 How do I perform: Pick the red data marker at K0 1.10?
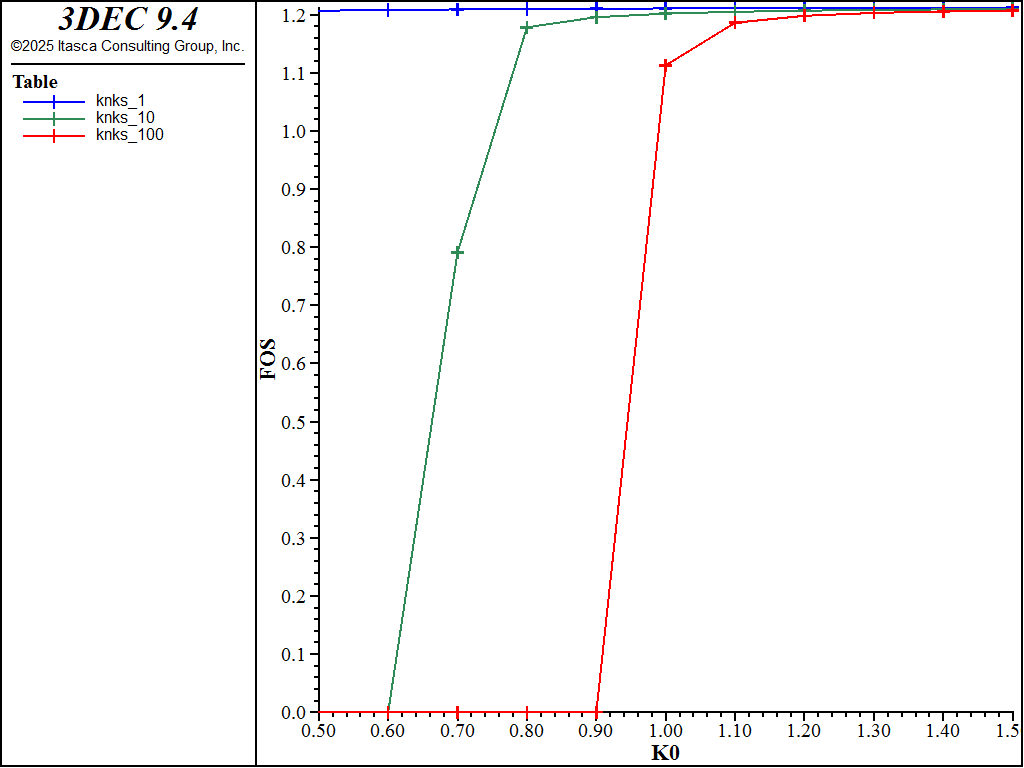click(735, 22)
